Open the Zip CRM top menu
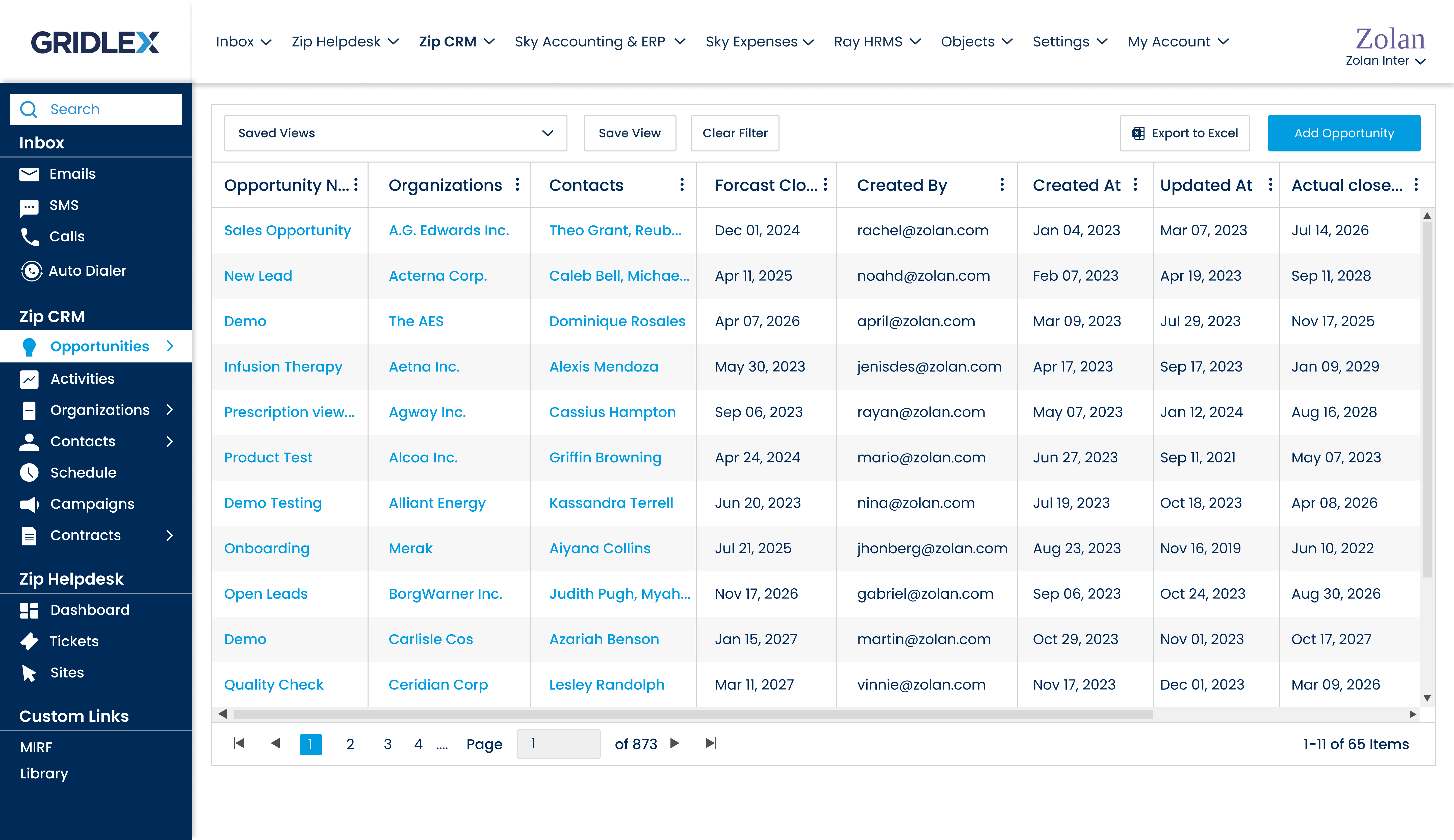 [456, 42]
